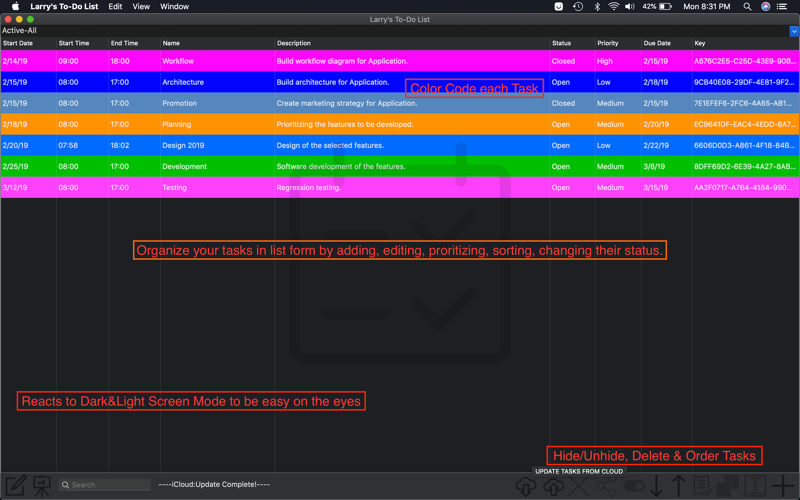Click description 'Regression testing.'

pos(309,188)
